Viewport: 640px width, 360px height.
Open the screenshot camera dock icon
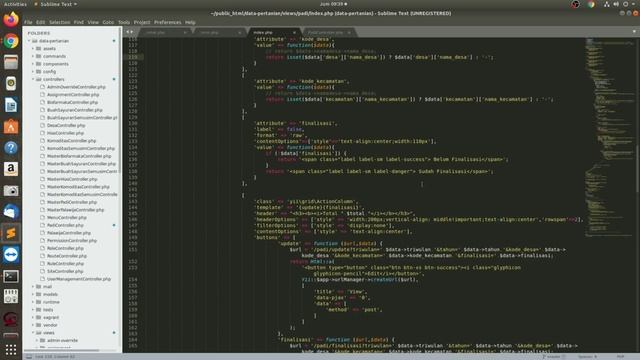(x=11, y=190)
